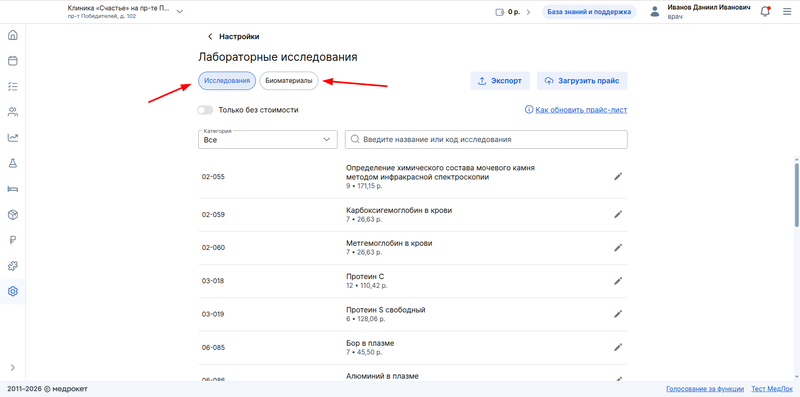Select row code 06-085
This screenshot has height=397, width=800.
tap(213, 348)
